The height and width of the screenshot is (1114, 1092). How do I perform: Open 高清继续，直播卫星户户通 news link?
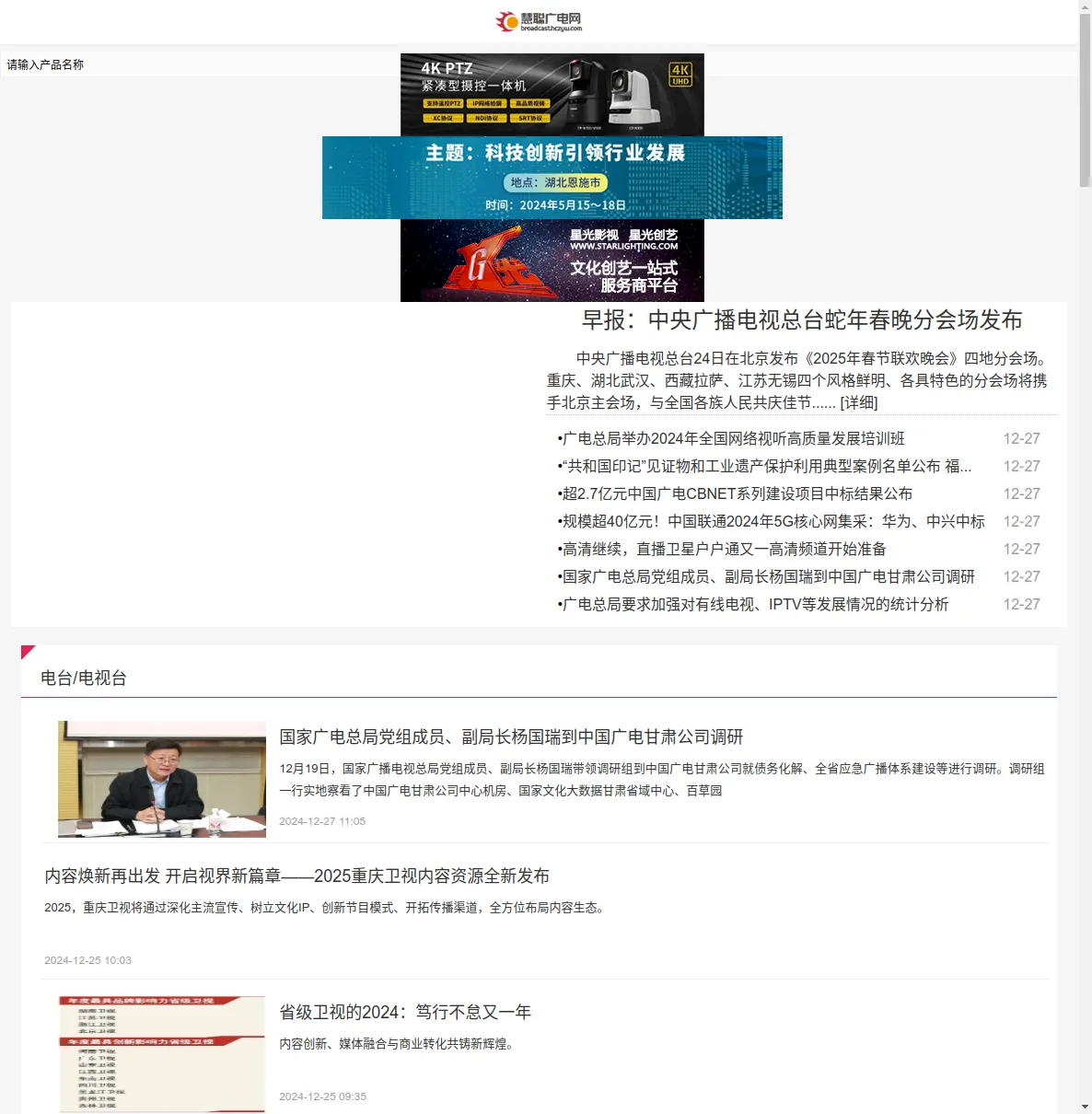(x=724, y=549)
